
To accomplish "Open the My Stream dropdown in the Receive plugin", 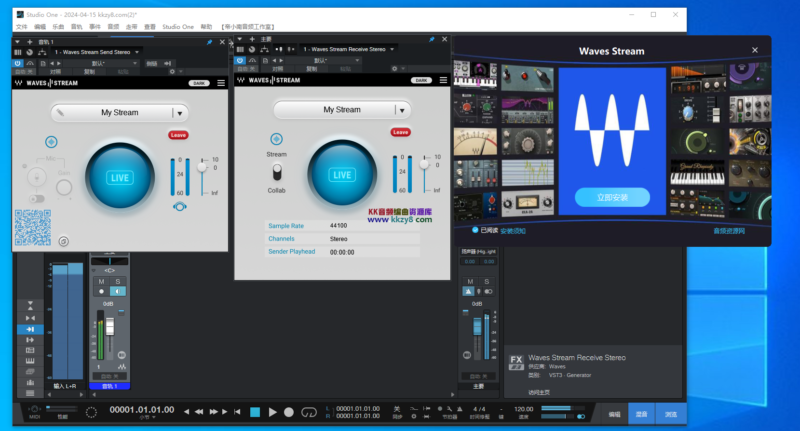I will tap(402, 110).
